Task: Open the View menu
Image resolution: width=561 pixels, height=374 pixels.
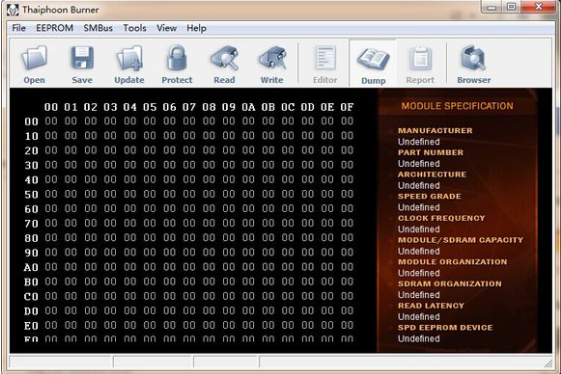Action: coord(166,28)
